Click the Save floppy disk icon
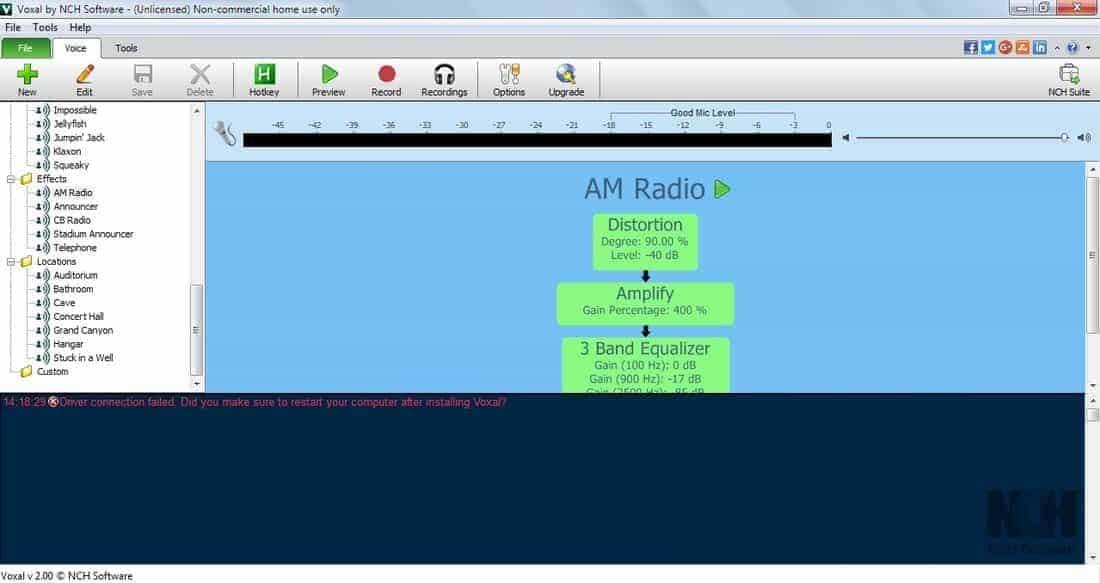1100x583 pixels. click(142, 79)
